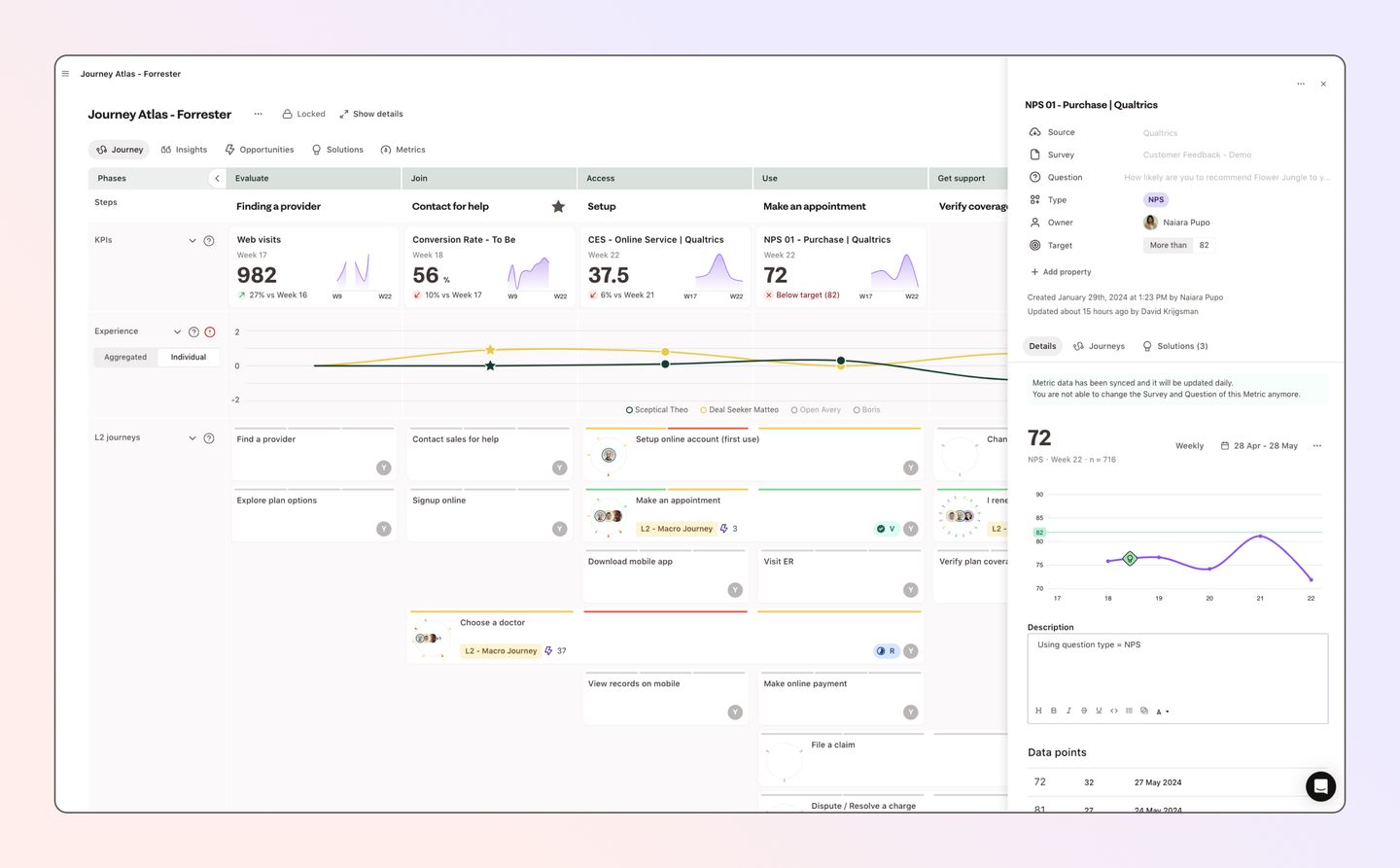Image resolution: width=1400 pixels, height=868 pixels.
Task: Switch Experience view to Aggregated
Action: pyautogui.click(x=125, y=357)
